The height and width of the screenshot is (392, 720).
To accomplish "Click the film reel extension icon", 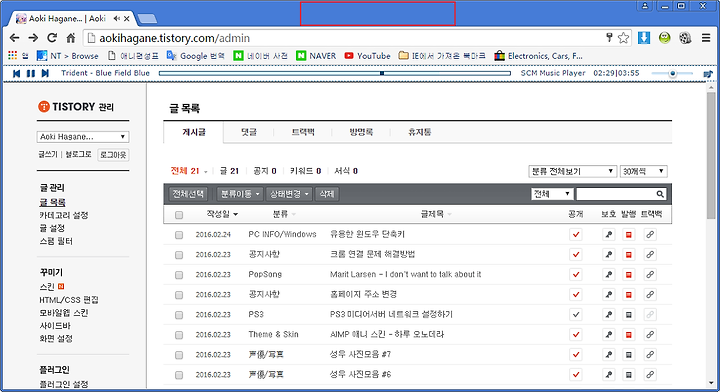I will [x=685, y=38].
